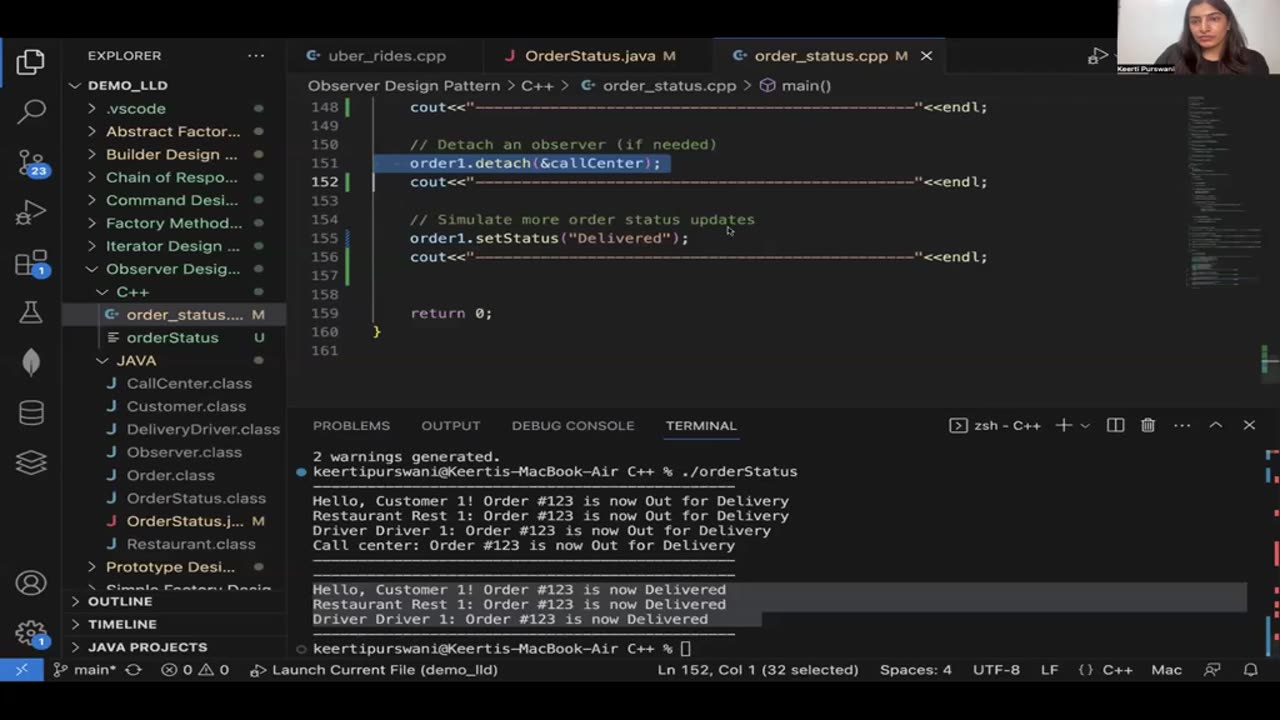Select the TERMINAL panel tab

701,425
